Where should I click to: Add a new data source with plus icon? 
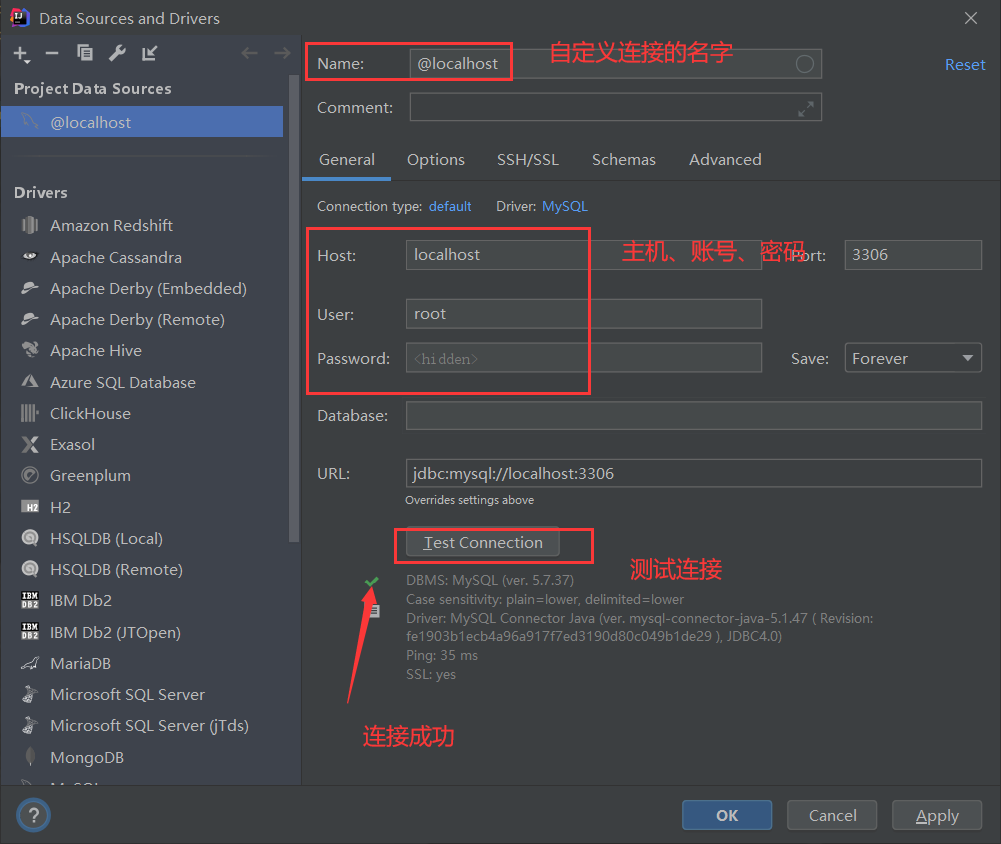[x=22, y=54]
